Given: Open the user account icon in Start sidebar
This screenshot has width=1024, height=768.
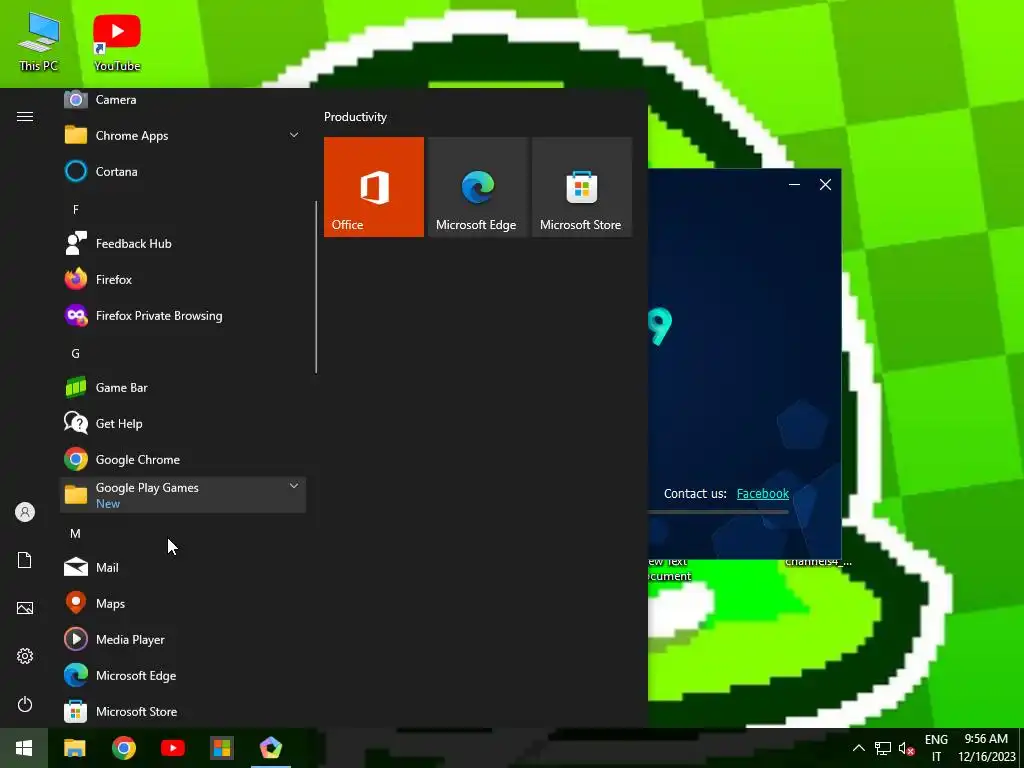Looking at the screenshot, I should coord(25,512).
